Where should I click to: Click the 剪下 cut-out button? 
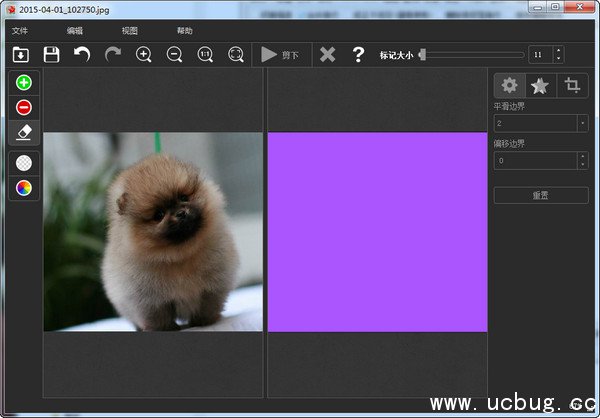coord(280,55)
